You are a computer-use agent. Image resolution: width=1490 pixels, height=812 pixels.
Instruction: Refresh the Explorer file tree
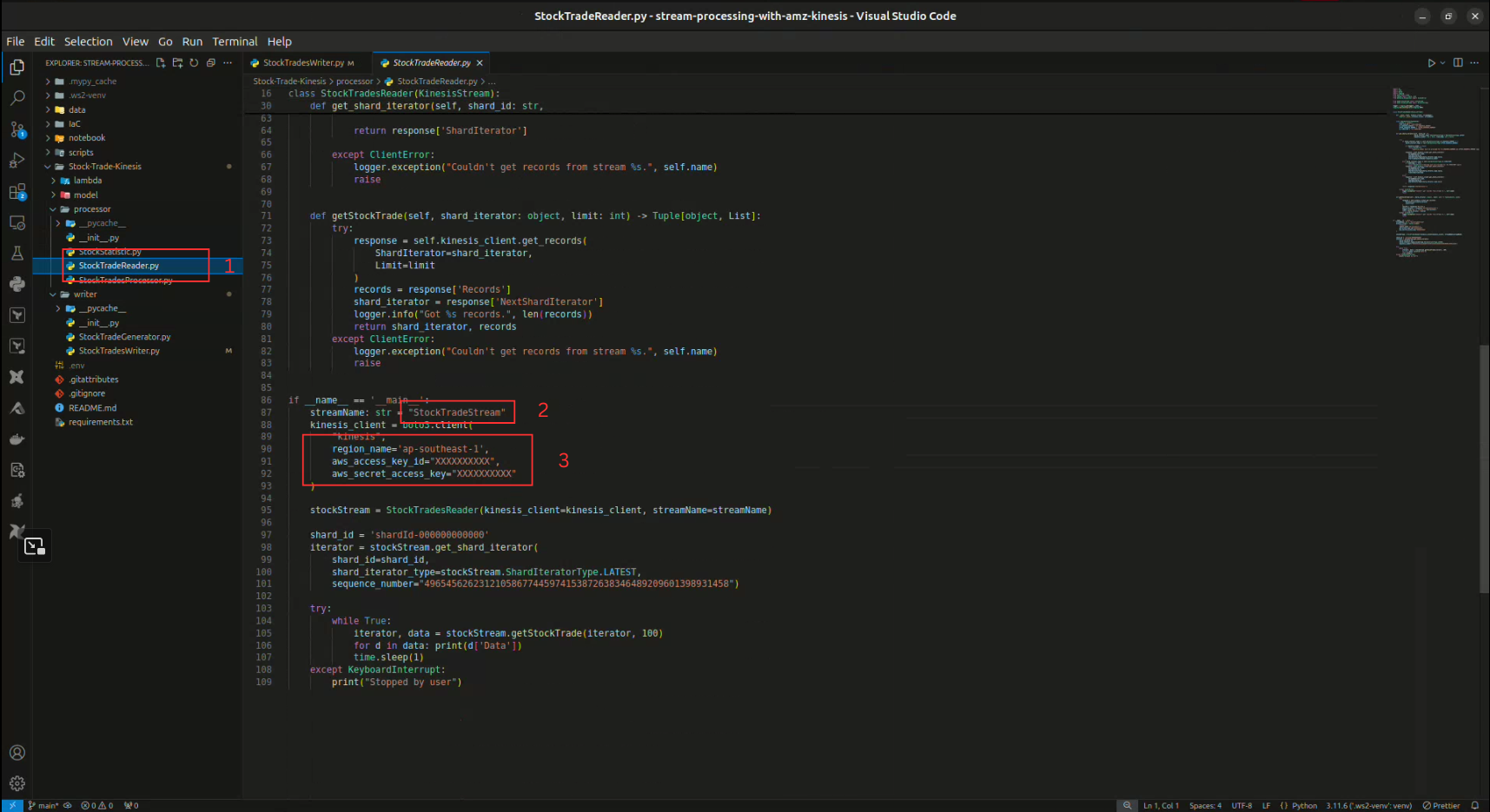(x=194, y=63)
